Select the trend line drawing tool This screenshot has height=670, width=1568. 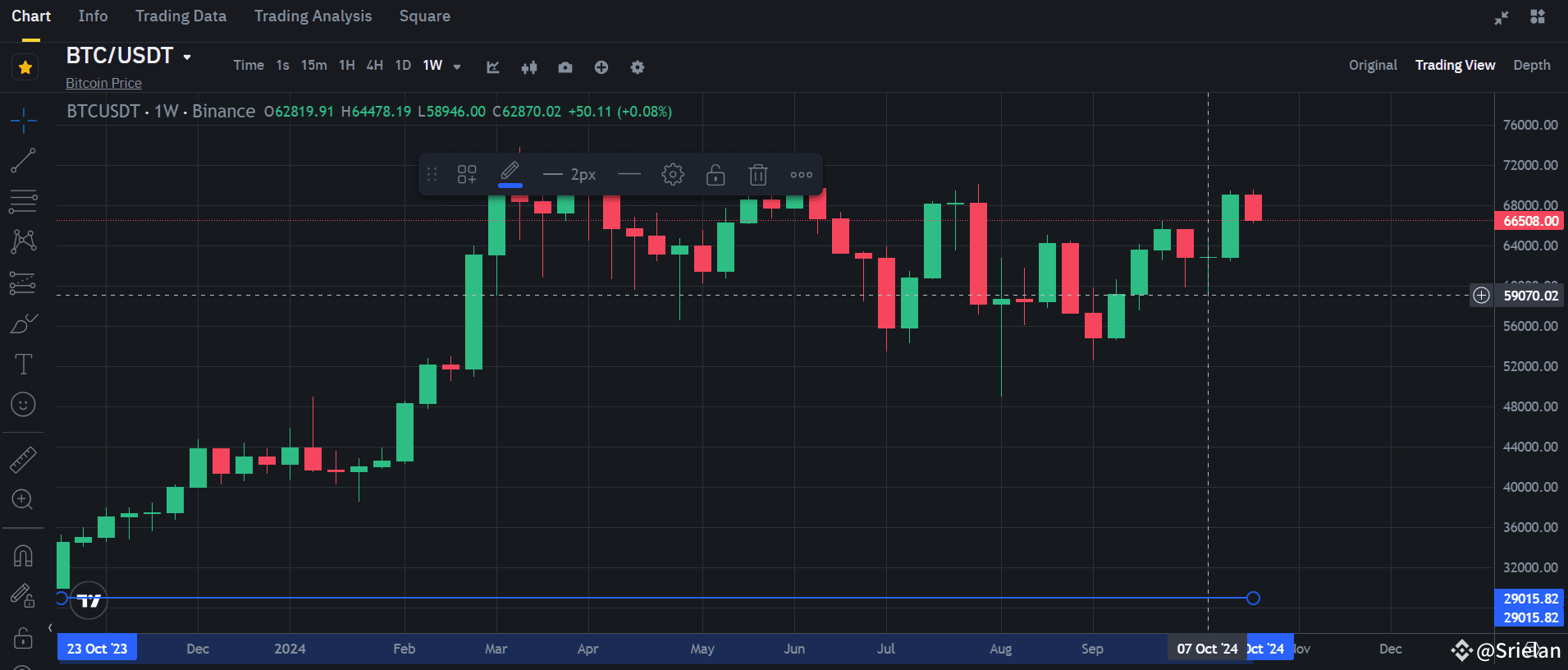(x=23, y=161)
